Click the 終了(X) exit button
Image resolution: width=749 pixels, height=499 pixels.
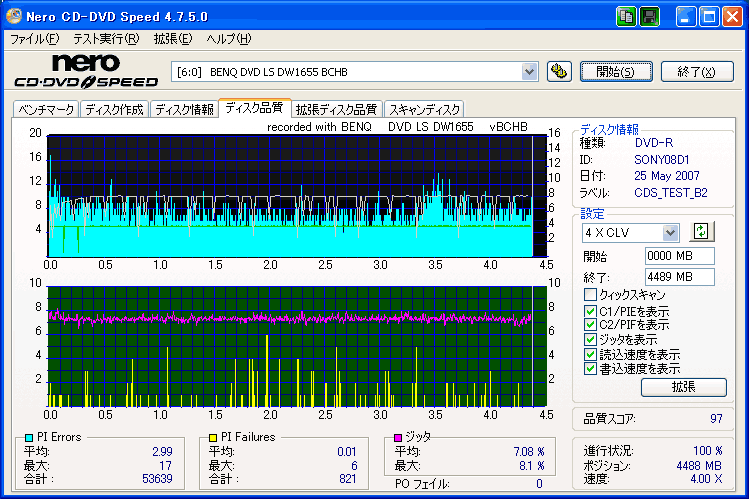click(697, 72)
